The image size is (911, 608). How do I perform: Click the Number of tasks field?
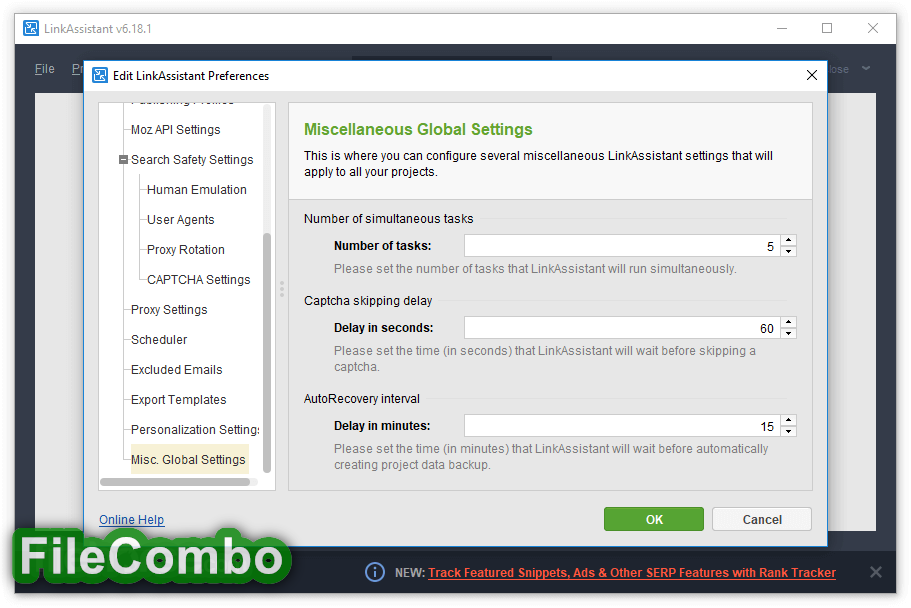point(622,246)
